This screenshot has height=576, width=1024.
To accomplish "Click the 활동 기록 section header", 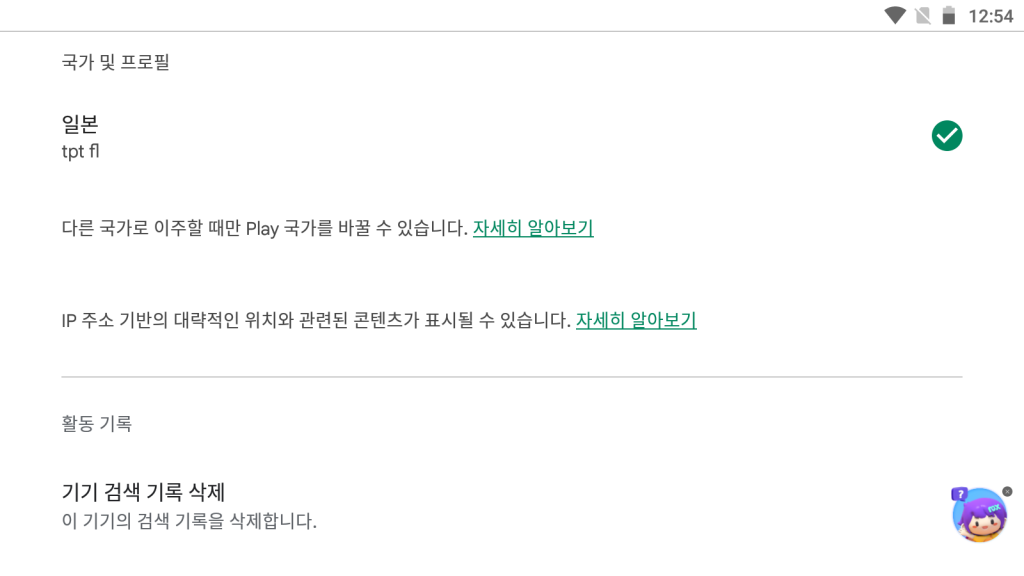I will coord(96,423).
